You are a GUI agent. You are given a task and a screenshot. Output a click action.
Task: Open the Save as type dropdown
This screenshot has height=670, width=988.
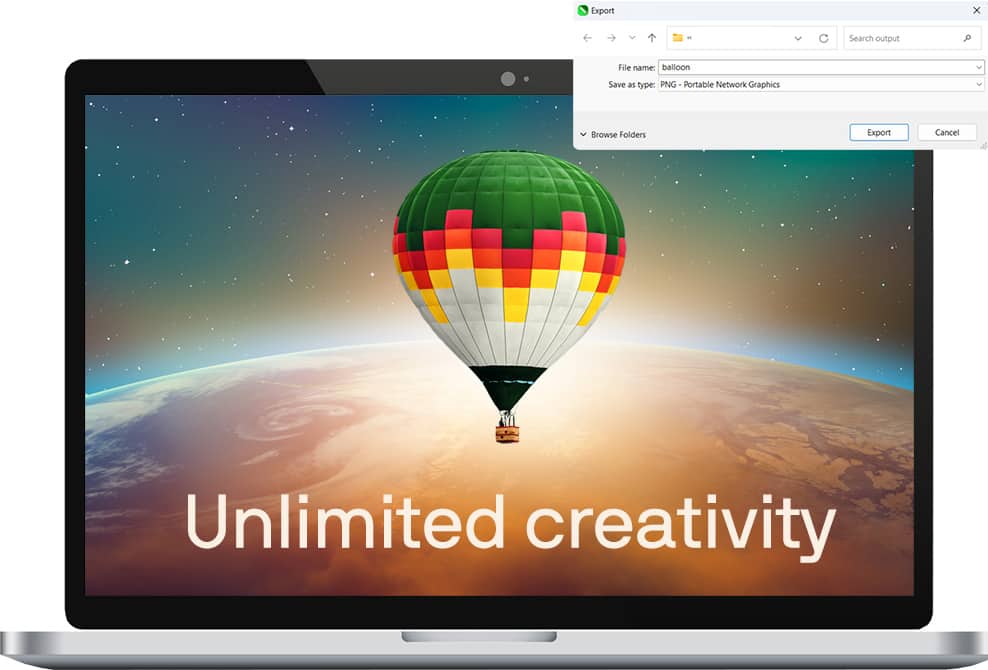click(x=979, y=85)
